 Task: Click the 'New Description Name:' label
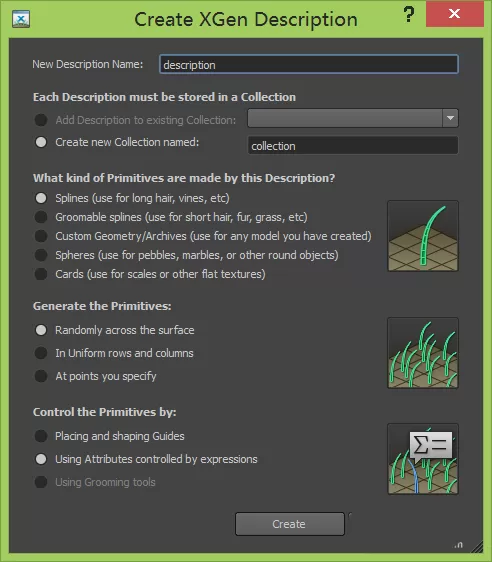pos(87,64)
